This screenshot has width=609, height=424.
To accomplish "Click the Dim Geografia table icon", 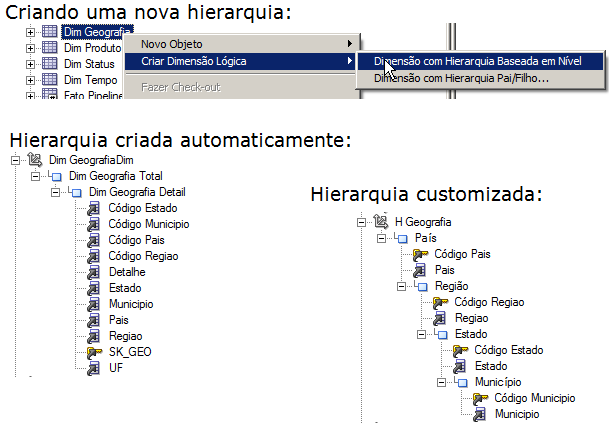I will [x=50, y=31].
